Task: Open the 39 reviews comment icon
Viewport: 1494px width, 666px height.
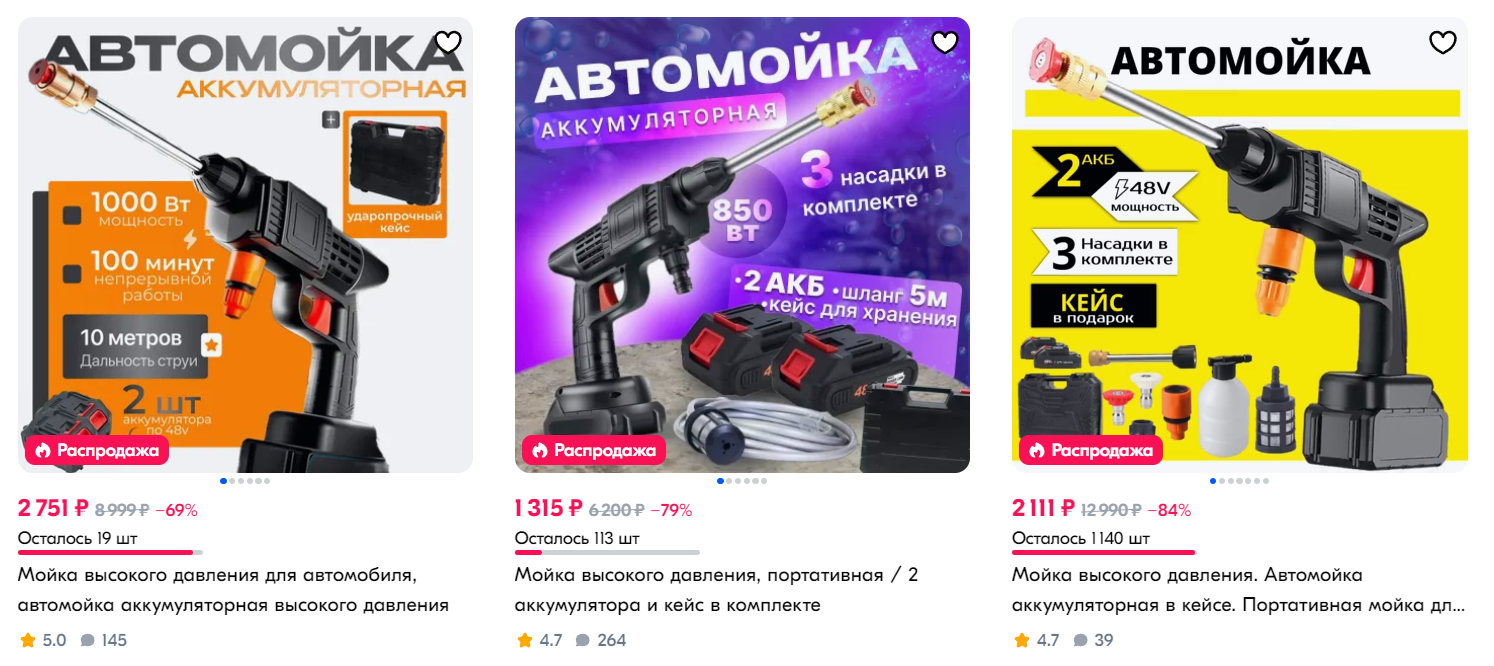Action: pyautogui.click(x=1080, y=640)
